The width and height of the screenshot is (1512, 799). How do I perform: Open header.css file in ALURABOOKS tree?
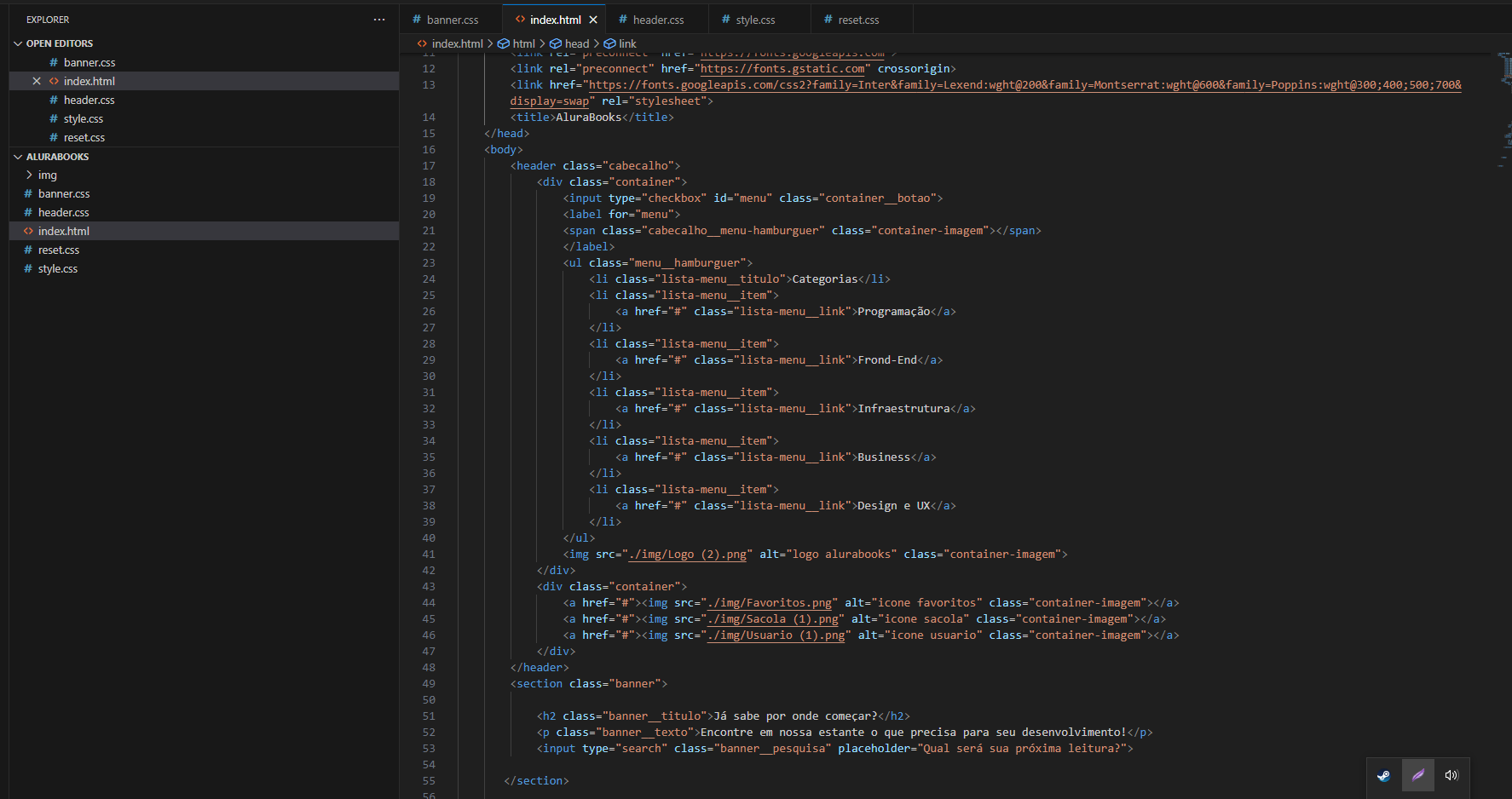64,212
